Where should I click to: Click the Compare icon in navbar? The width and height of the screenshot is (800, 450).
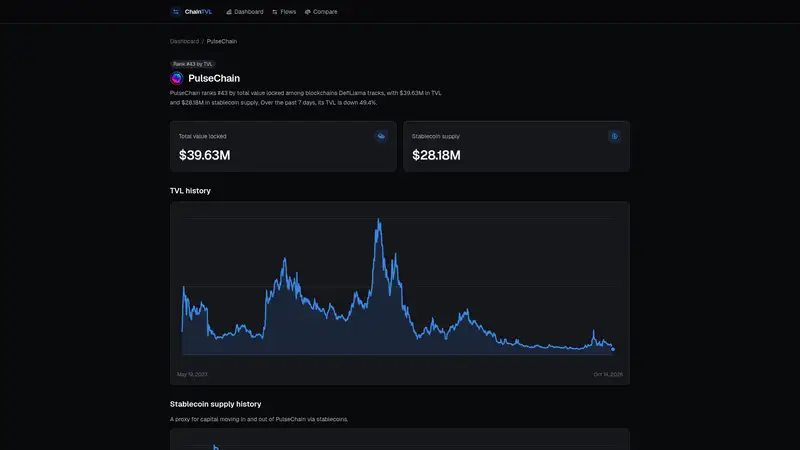[x=308, y=12]
